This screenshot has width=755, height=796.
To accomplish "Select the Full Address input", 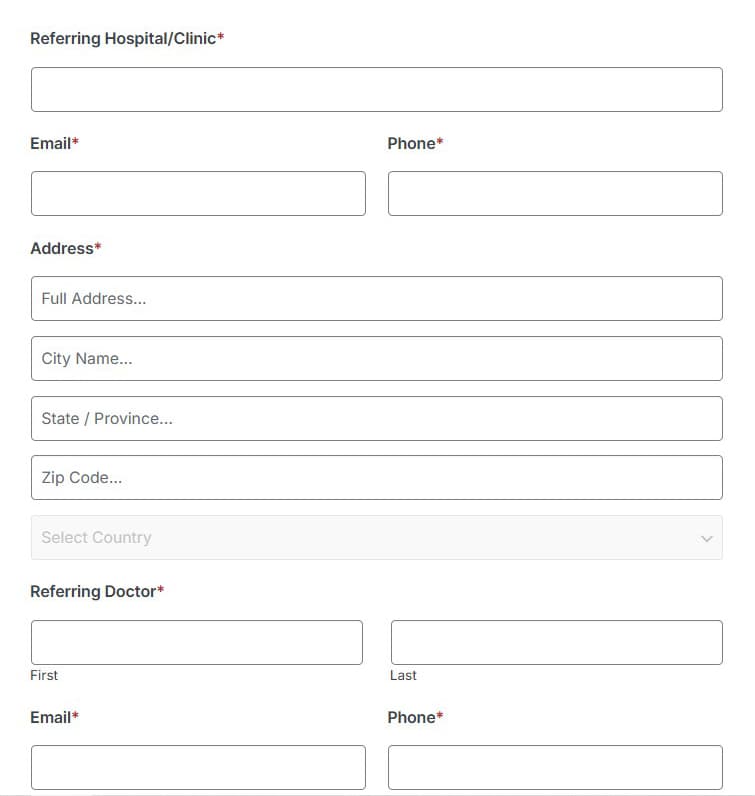I will [377, 298].
